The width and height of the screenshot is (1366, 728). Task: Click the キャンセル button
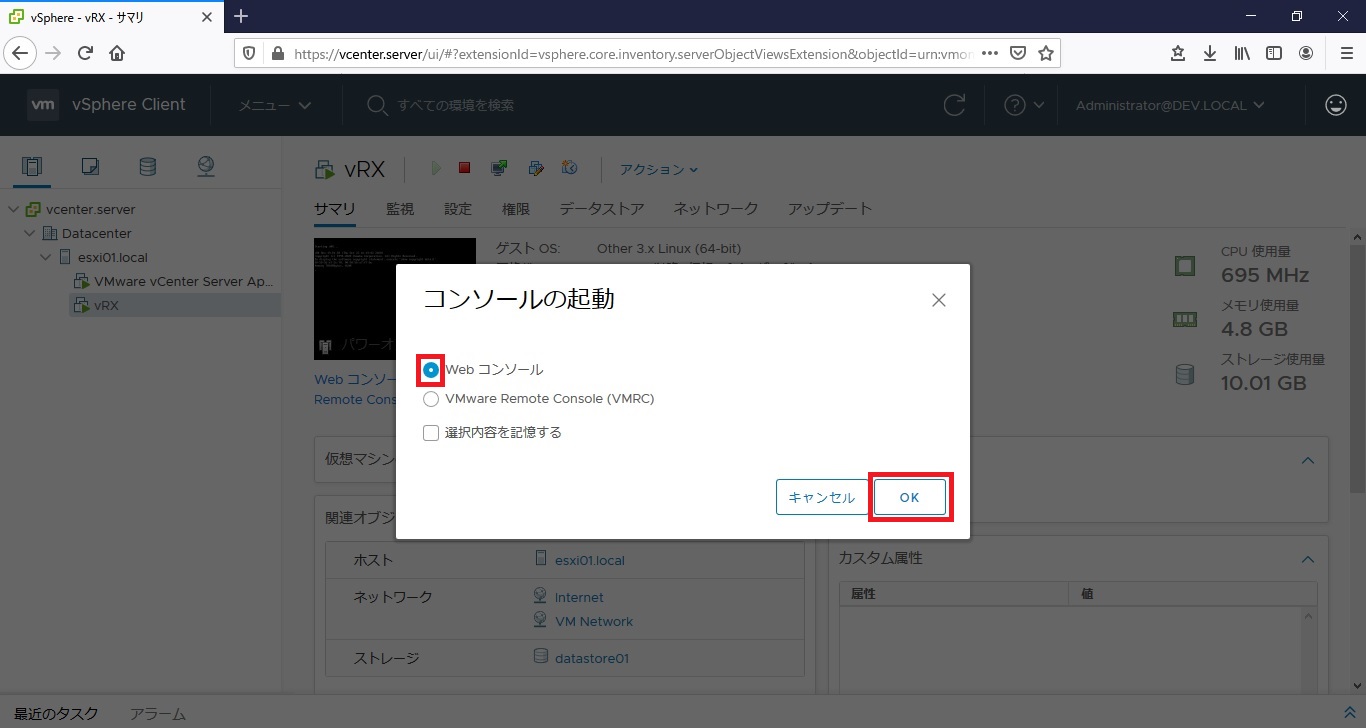tap(821, 498)
